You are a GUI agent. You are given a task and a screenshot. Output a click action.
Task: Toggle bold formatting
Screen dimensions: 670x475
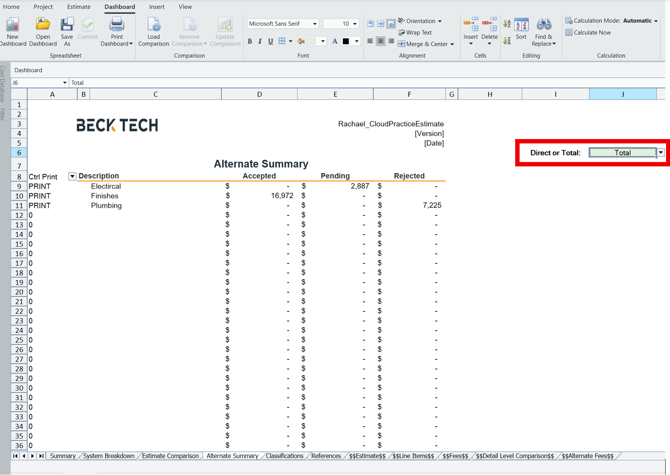point(250,42)
